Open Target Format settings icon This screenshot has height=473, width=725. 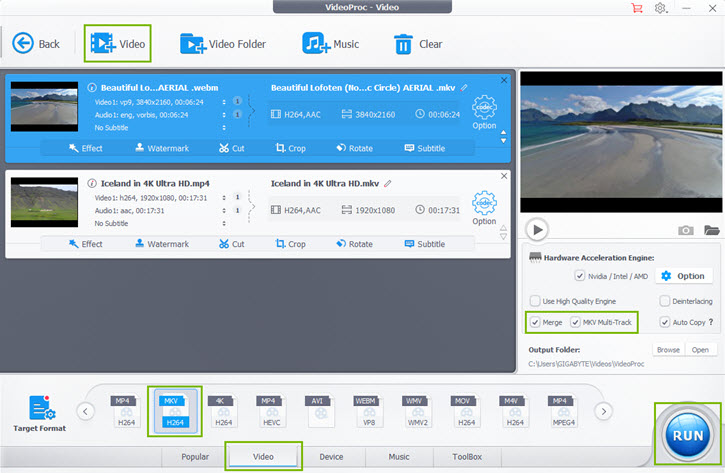coord(42,410)
